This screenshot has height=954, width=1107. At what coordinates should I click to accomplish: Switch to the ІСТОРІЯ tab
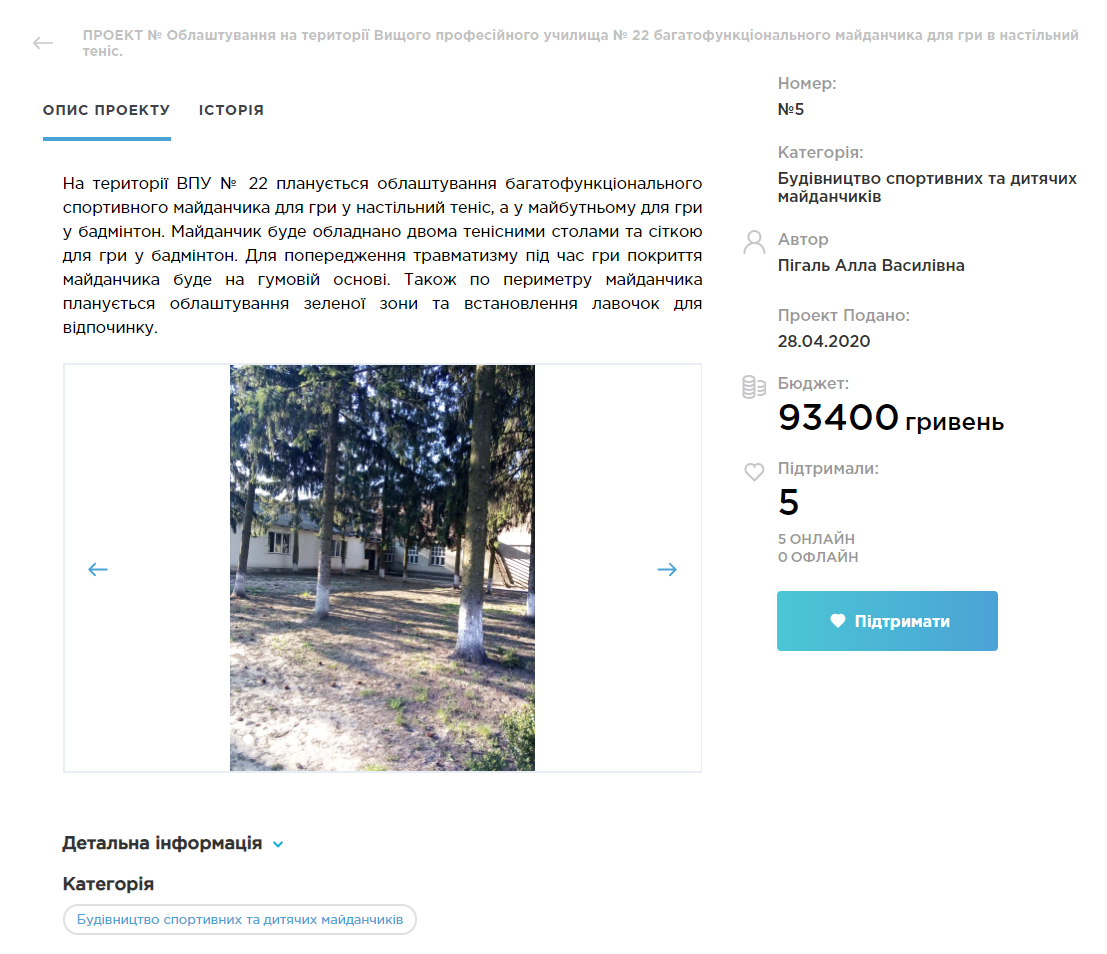231,110
